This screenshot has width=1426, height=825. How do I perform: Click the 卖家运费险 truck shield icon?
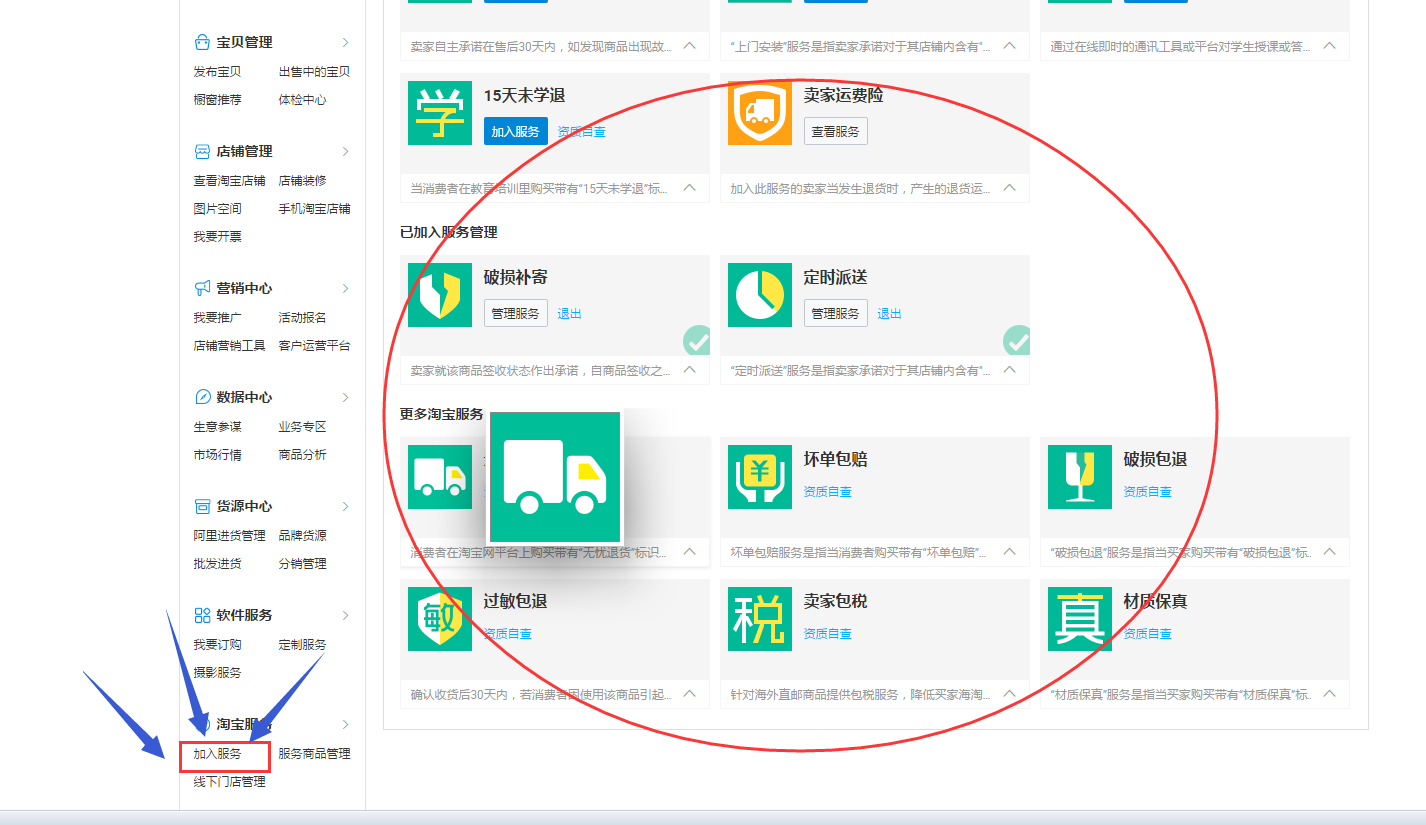(x=759, y=113)
